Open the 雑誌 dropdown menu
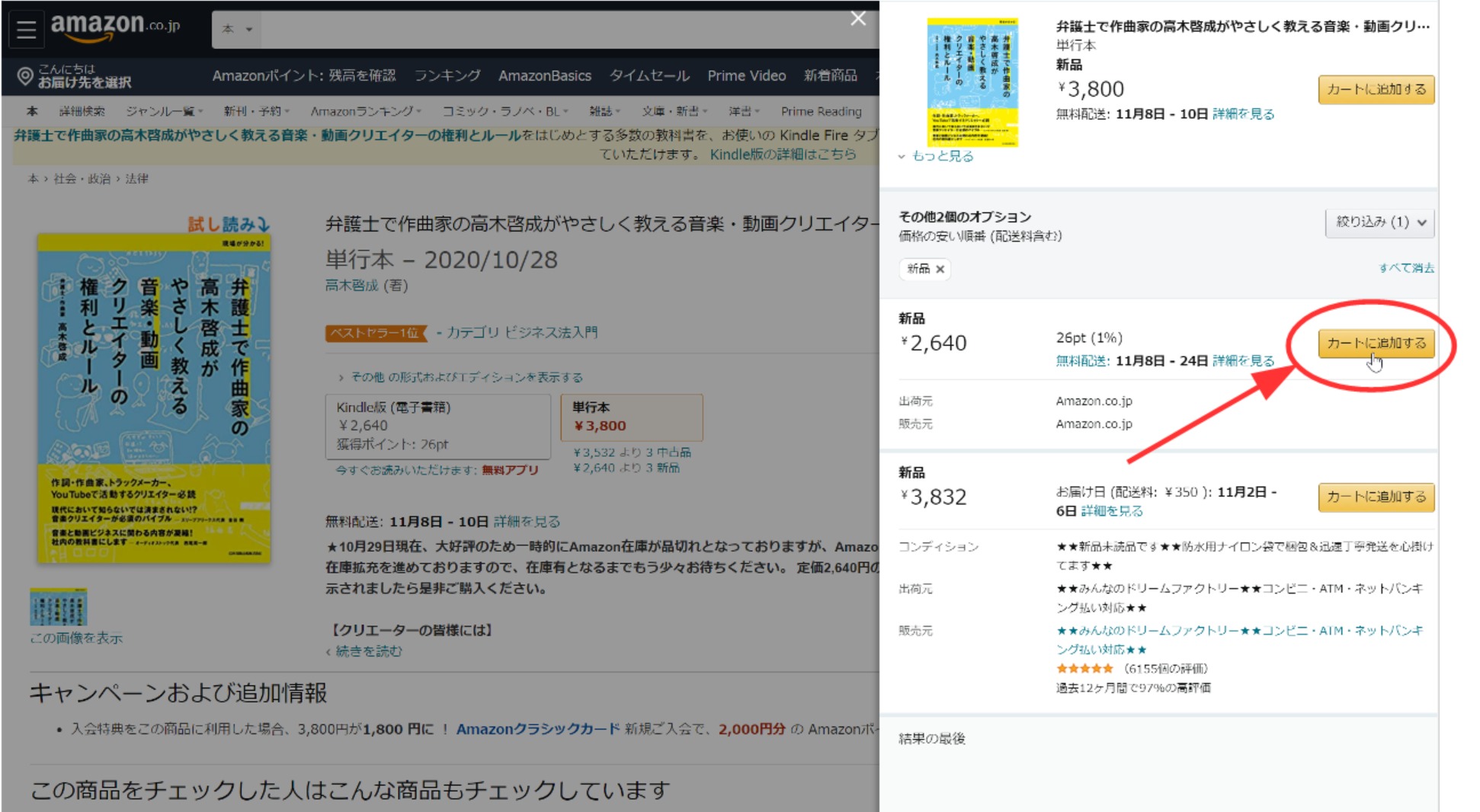The image size is (1480, 812). point(604,111)
